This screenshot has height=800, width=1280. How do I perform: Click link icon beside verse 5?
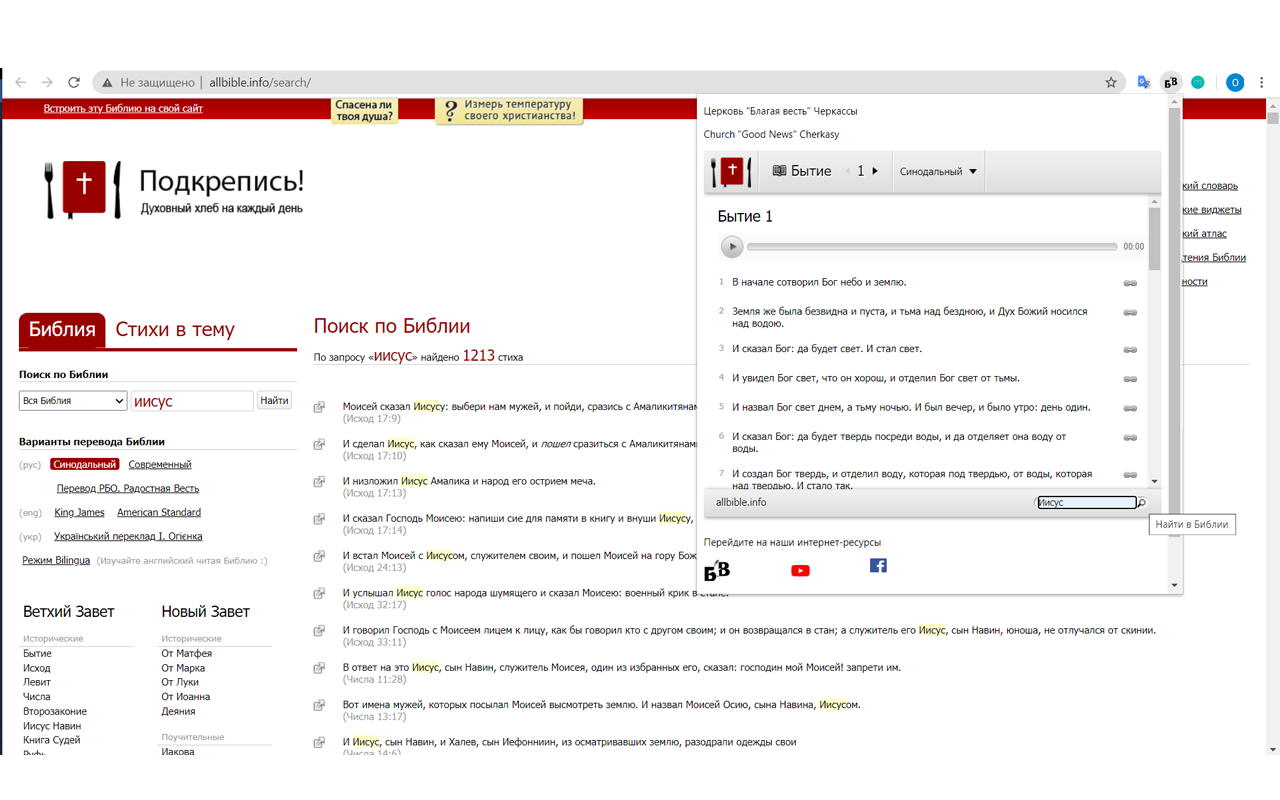(1130, 408)
